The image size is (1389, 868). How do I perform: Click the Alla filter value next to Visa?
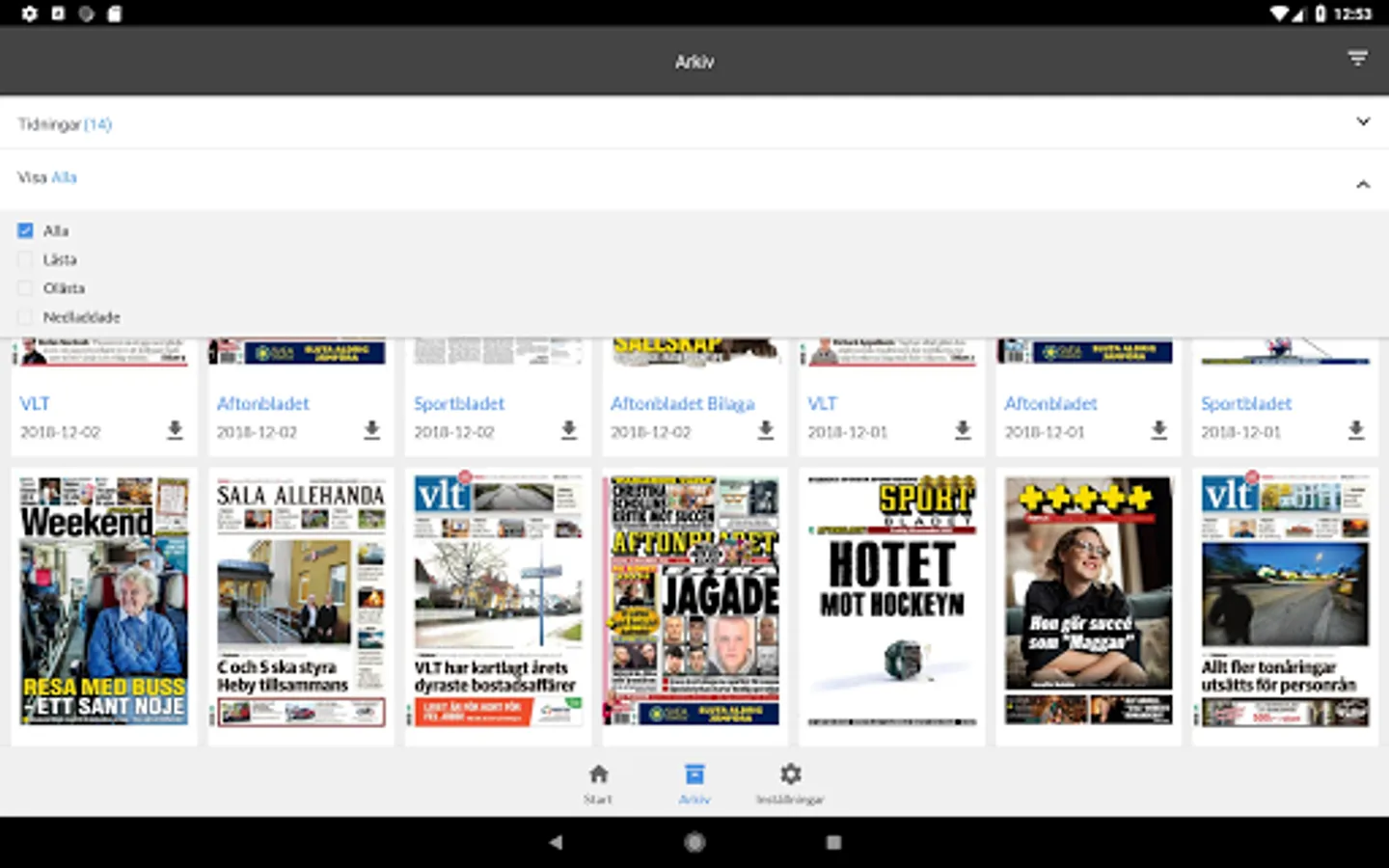tap(64, 177)
